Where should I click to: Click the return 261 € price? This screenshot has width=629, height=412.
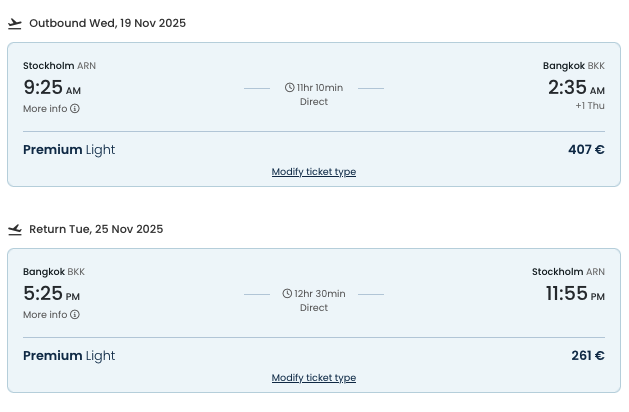(x=587, y=356)
